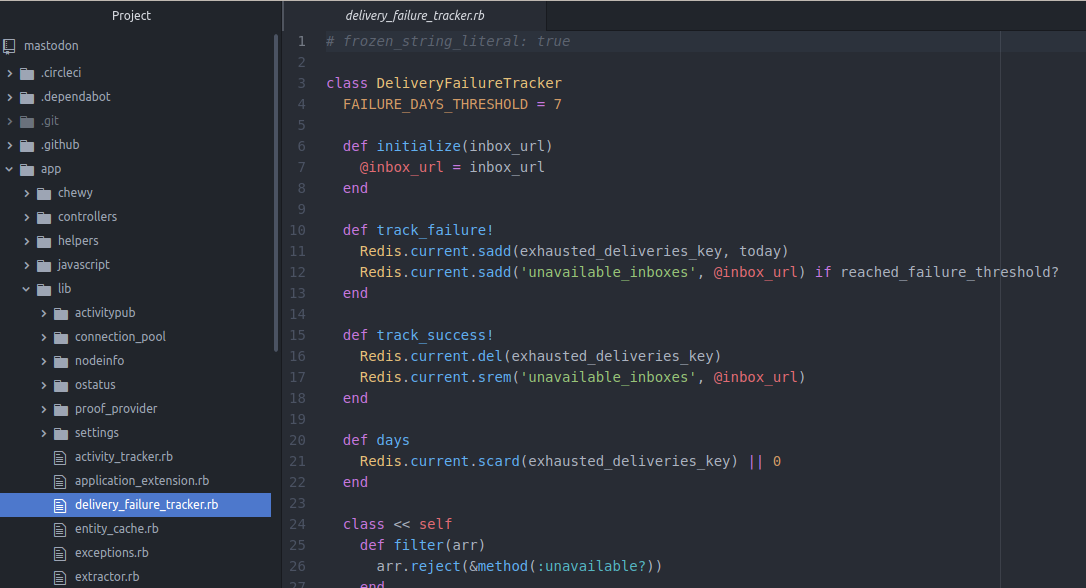Click the file icon beside activity_tracker.rb
Viewport: 1086px width, 588px height.
click(x=60, y=456)
